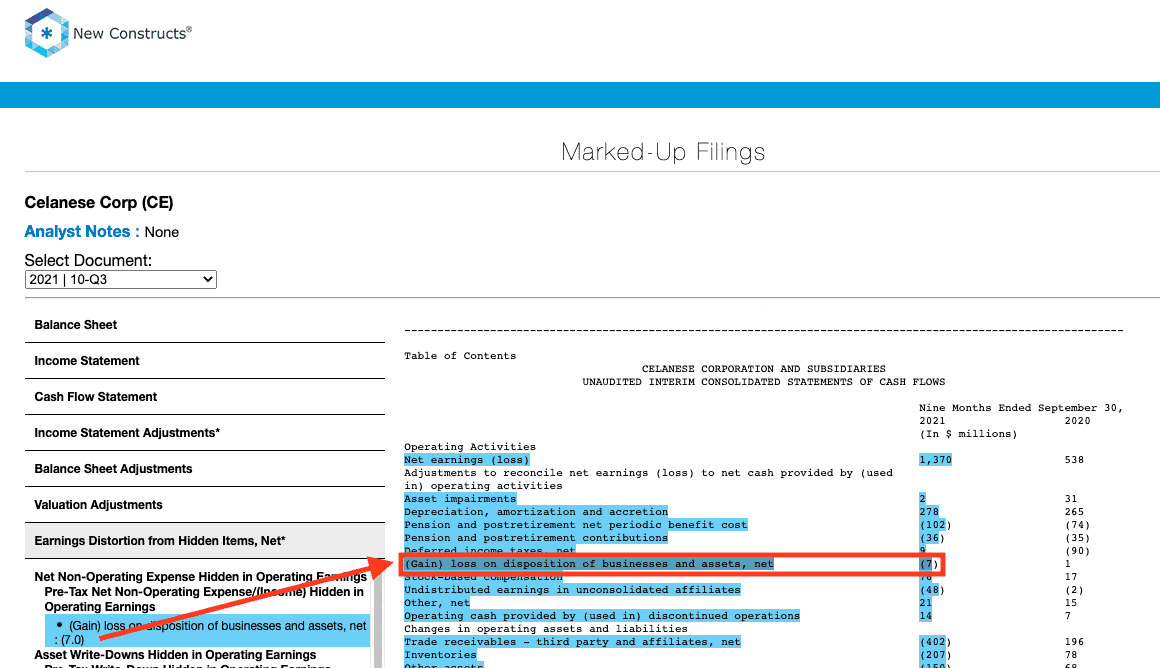
Task: Open the Select Document dropdown
Action: (x=121, y=280)
